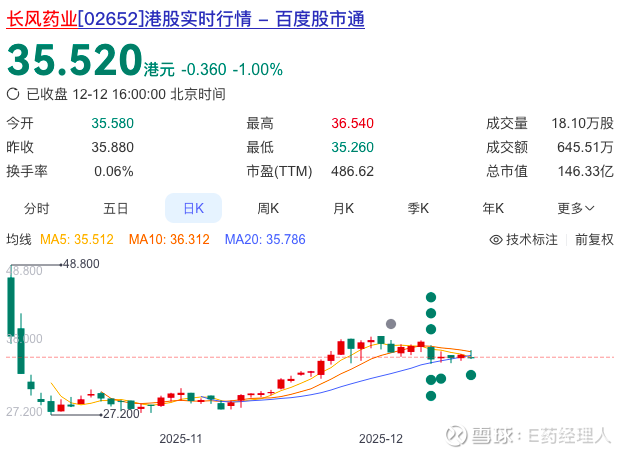Click the first large green candlestick
Screen dimensions: 630x455
(x=11, y=306)
